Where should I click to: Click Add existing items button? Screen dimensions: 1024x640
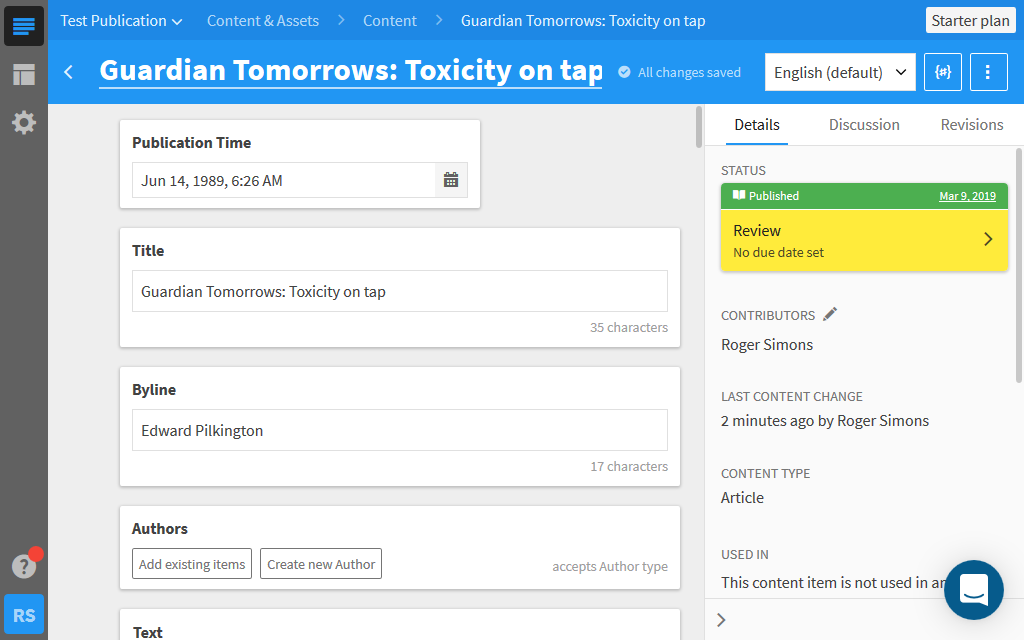[192, 564]
